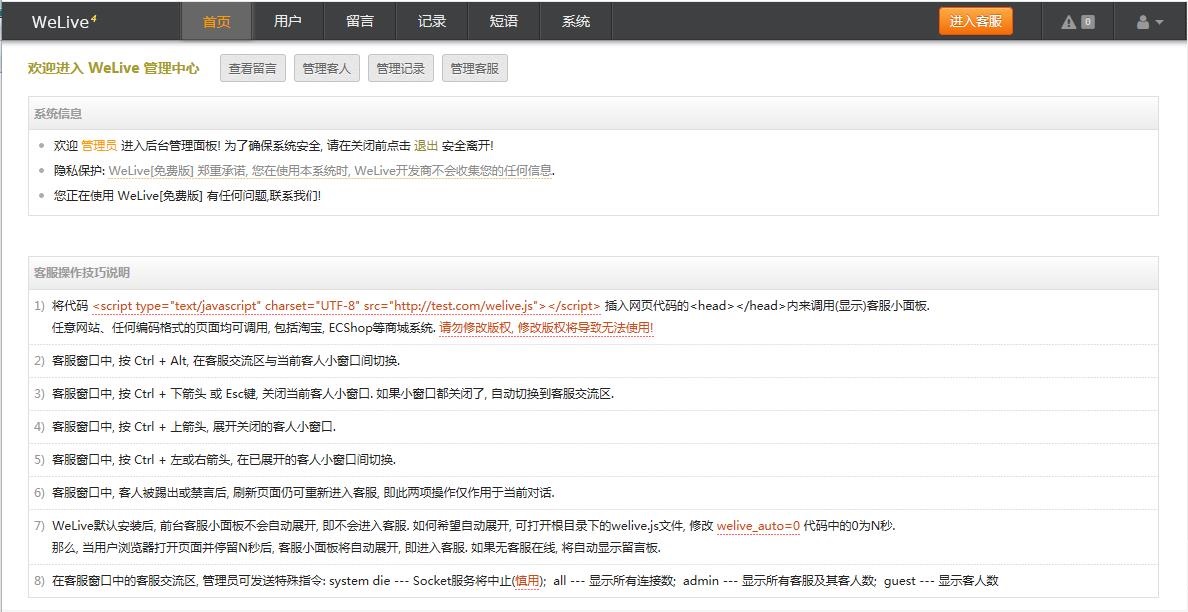Click the WeLive logo

coord(64,21)
